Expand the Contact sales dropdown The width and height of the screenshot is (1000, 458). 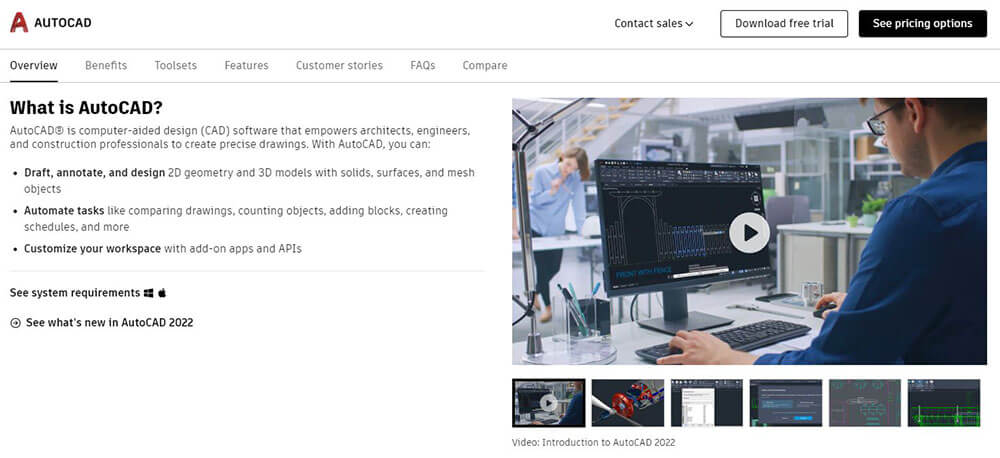click(x=653, y=24)
